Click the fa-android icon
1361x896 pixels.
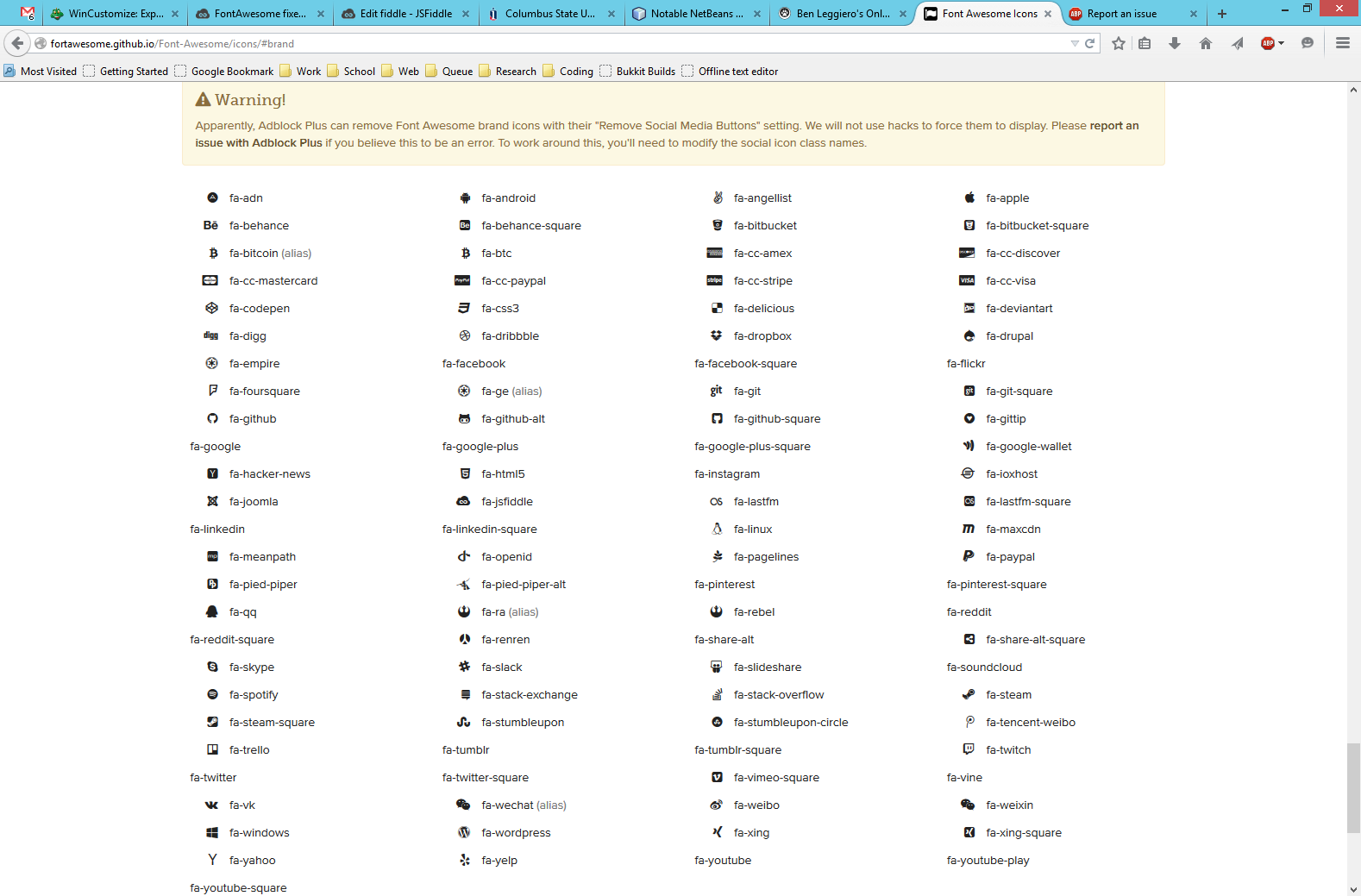tap(465, 197)
